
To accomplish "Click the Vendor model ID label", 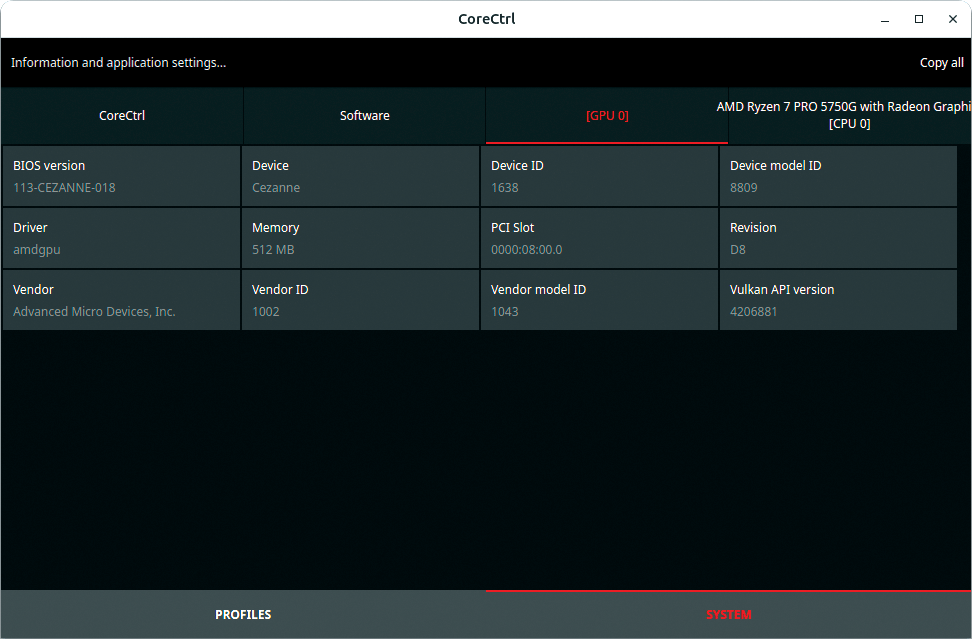I will (x=538, y=289).
